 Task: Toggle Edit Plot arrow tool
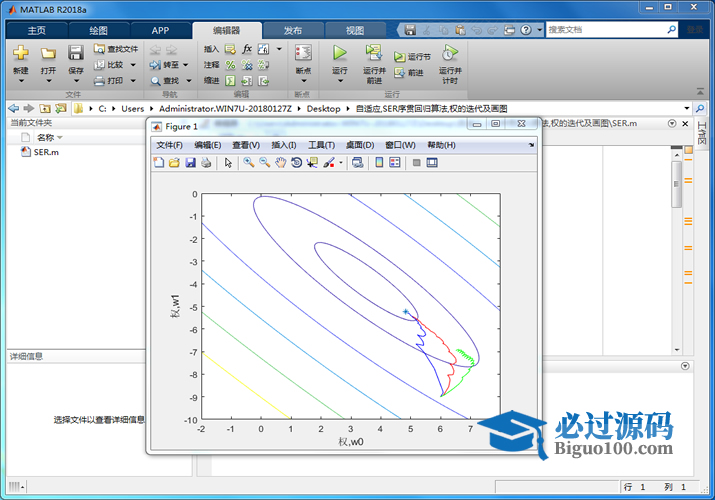click(228, 163)
